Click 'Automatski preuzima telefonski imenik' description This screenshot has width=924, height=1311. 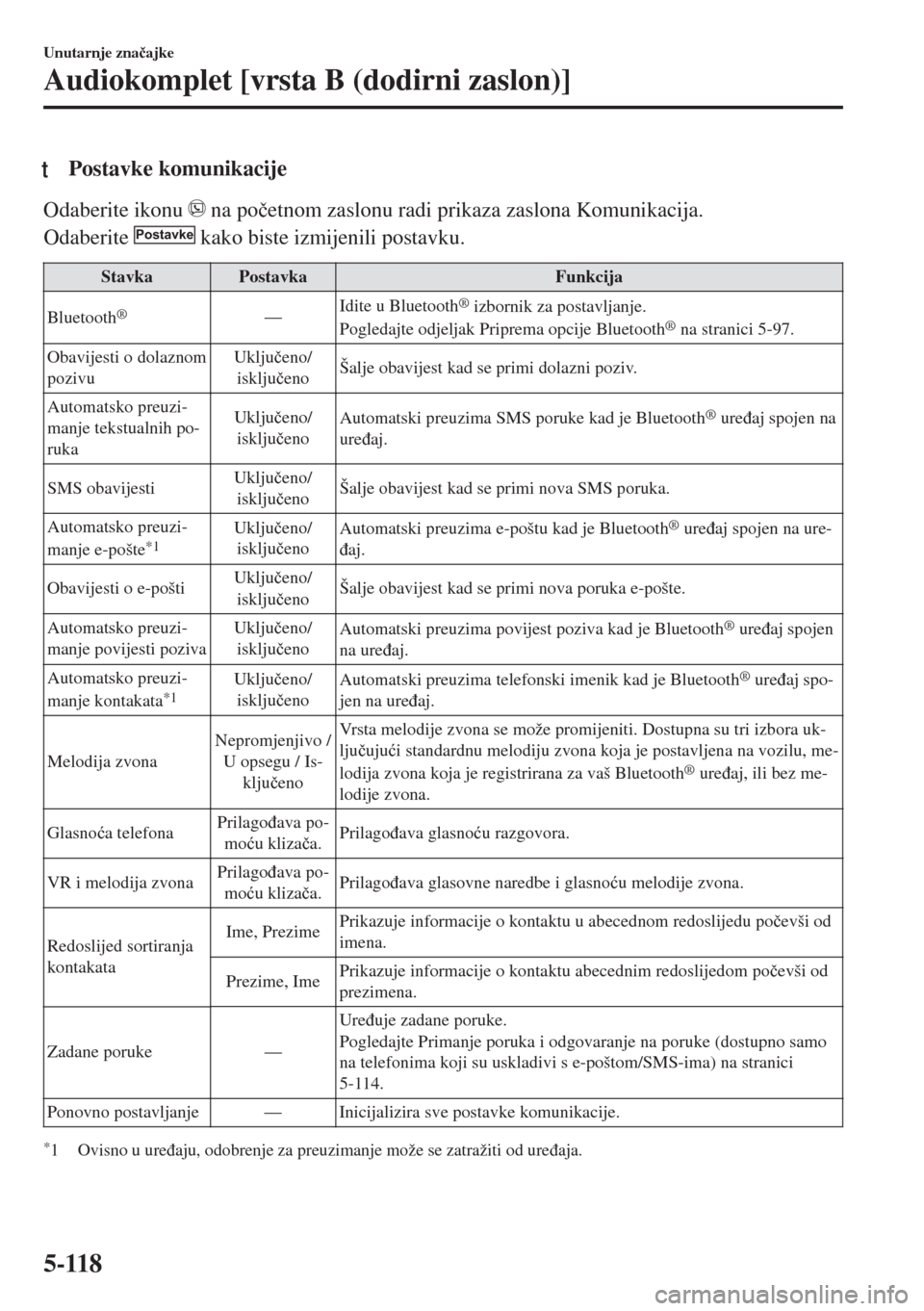point(587,690)
